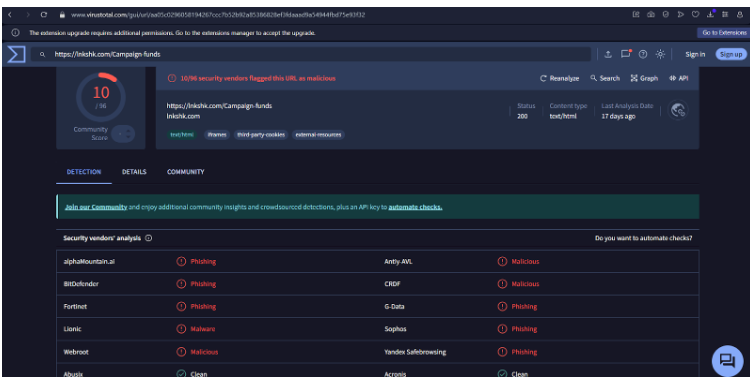Click the info icon next to Security vendors' analysis
Viewport: 750px width, 383px height.
[x=148, y=238]
